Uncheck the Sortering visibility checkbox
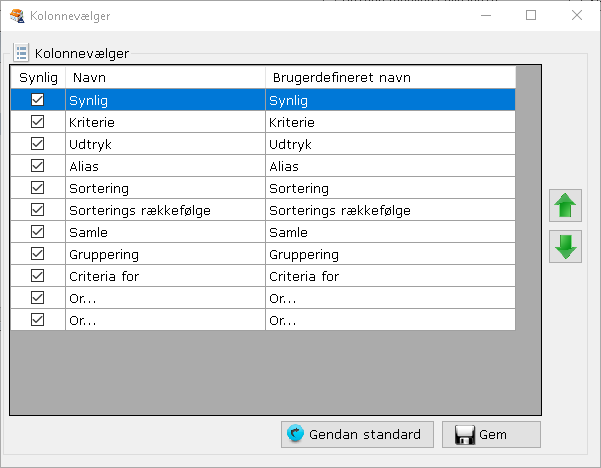This screenshot has width=601, height=468. (x=38, y=188)
